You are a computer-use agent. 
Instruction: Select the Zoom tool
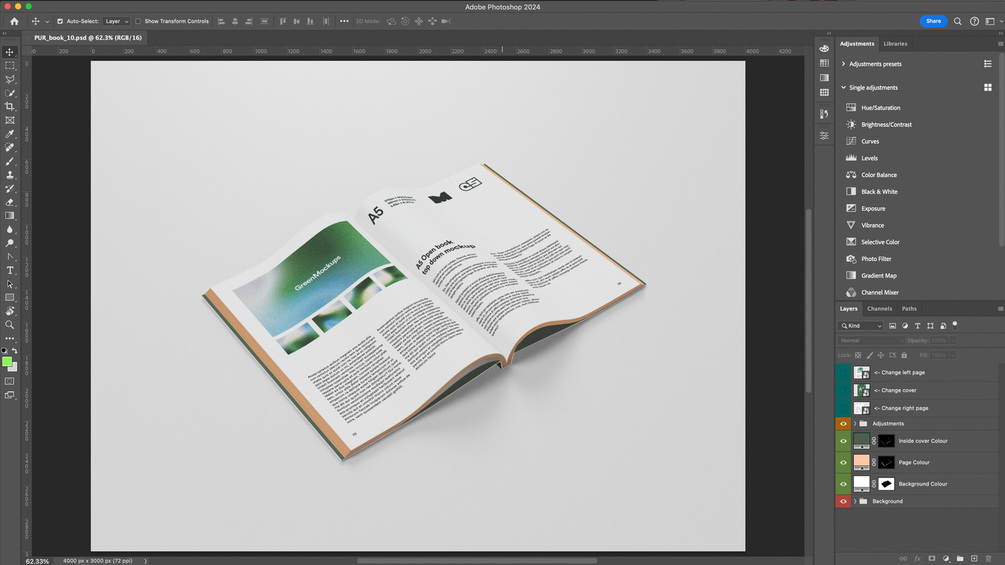pyautogui.click(x=10, y=324)
